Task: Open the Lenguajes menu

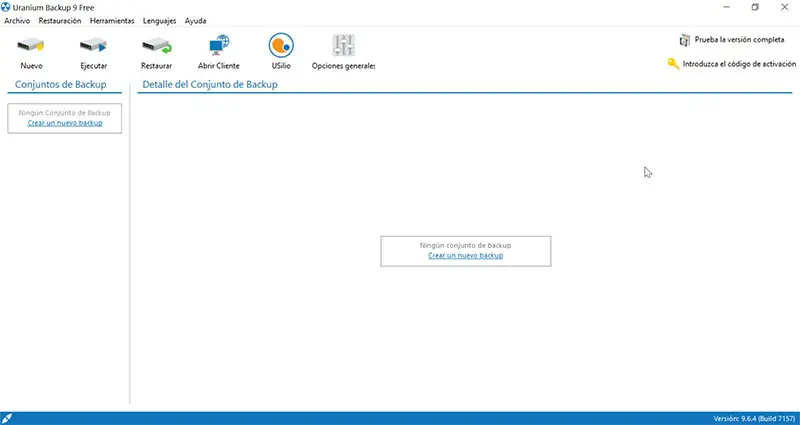Action: pos(159,21)
